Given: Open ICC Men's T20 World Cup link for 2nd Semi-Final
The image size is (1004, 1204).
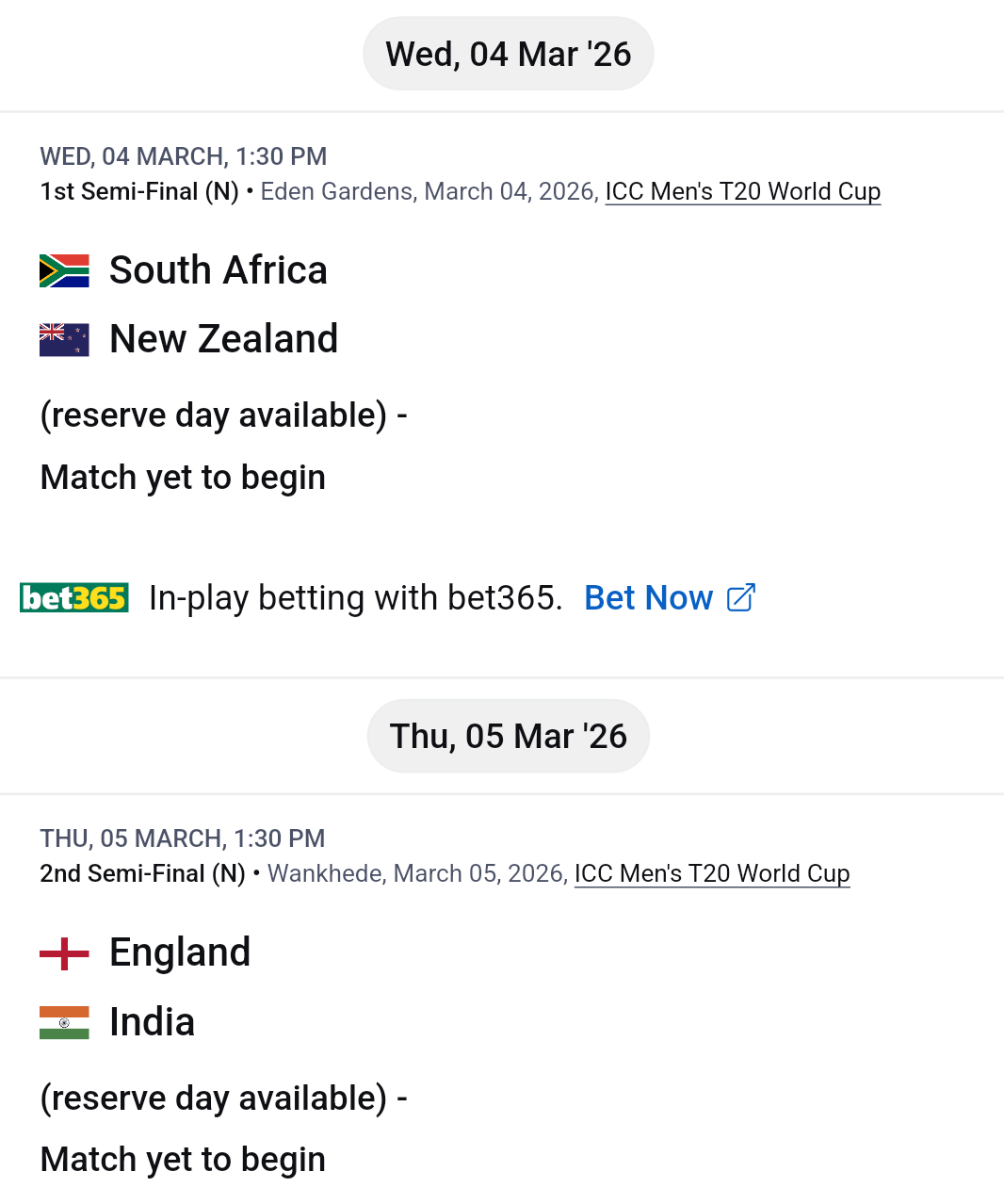Looking at the screenshot, I should coord(712,874).
